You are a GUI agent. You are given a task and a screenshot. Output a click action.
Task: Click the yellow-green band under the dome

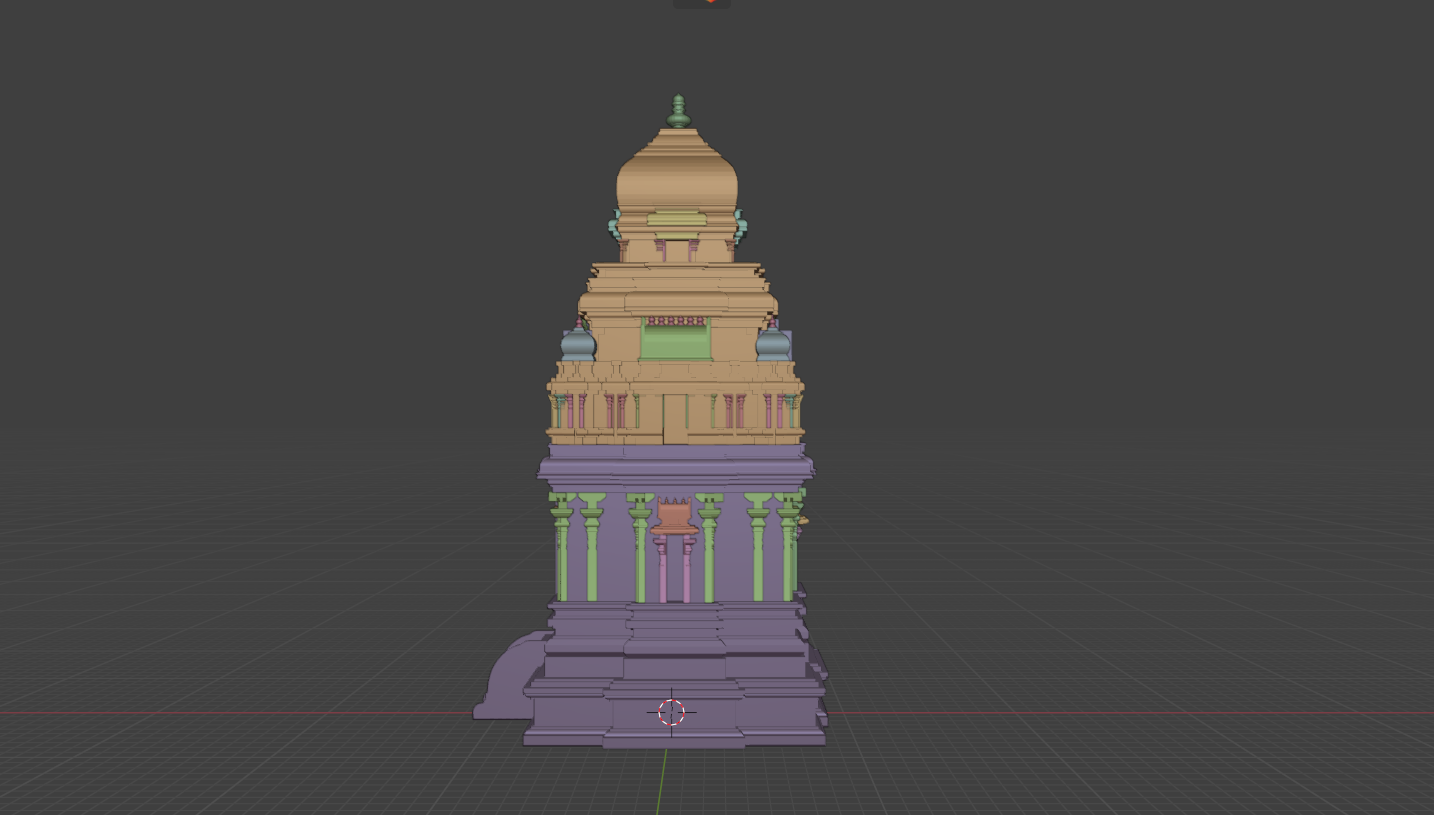(x=677, y=220)
